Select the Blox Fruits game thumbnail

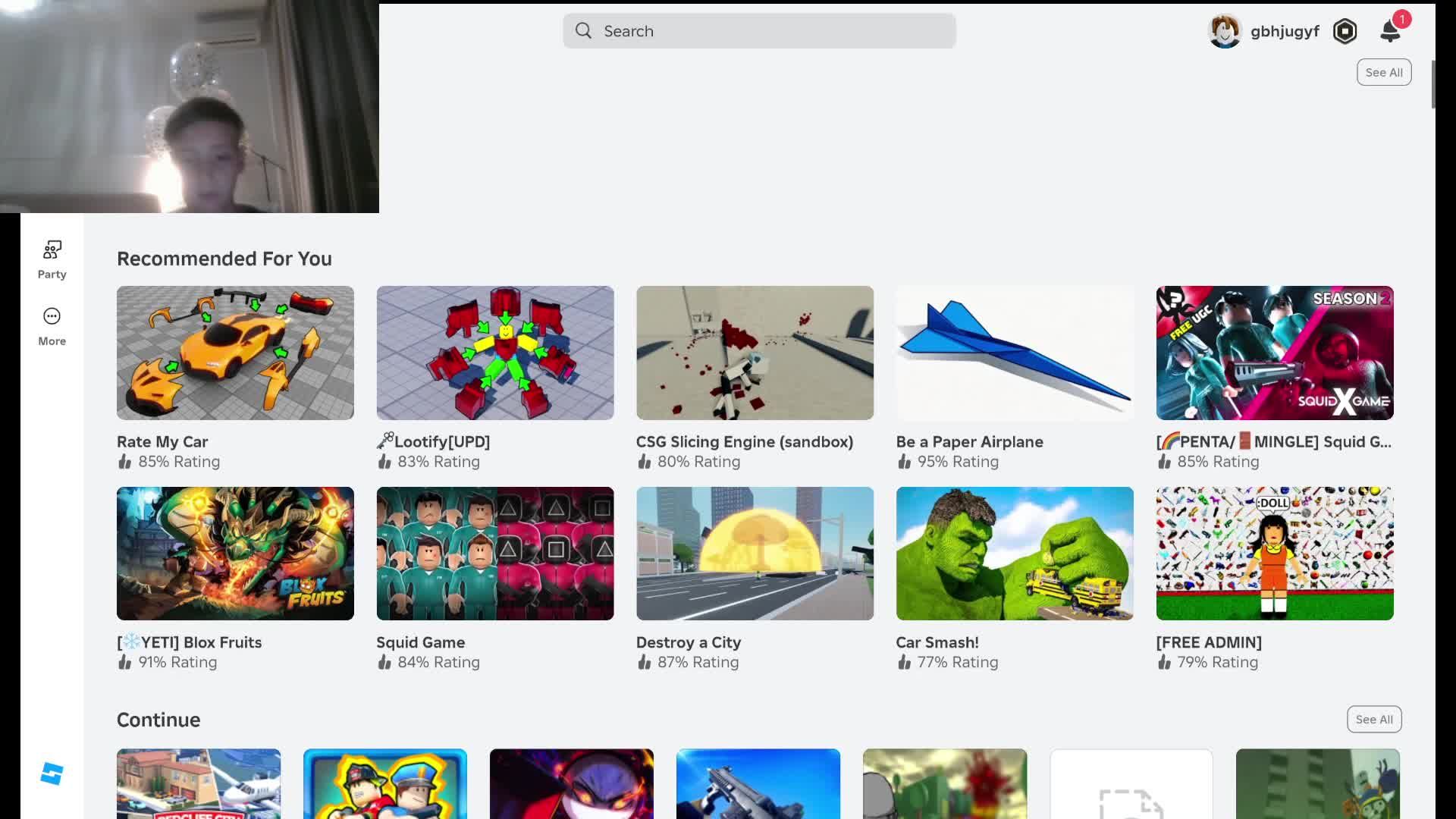235,554
